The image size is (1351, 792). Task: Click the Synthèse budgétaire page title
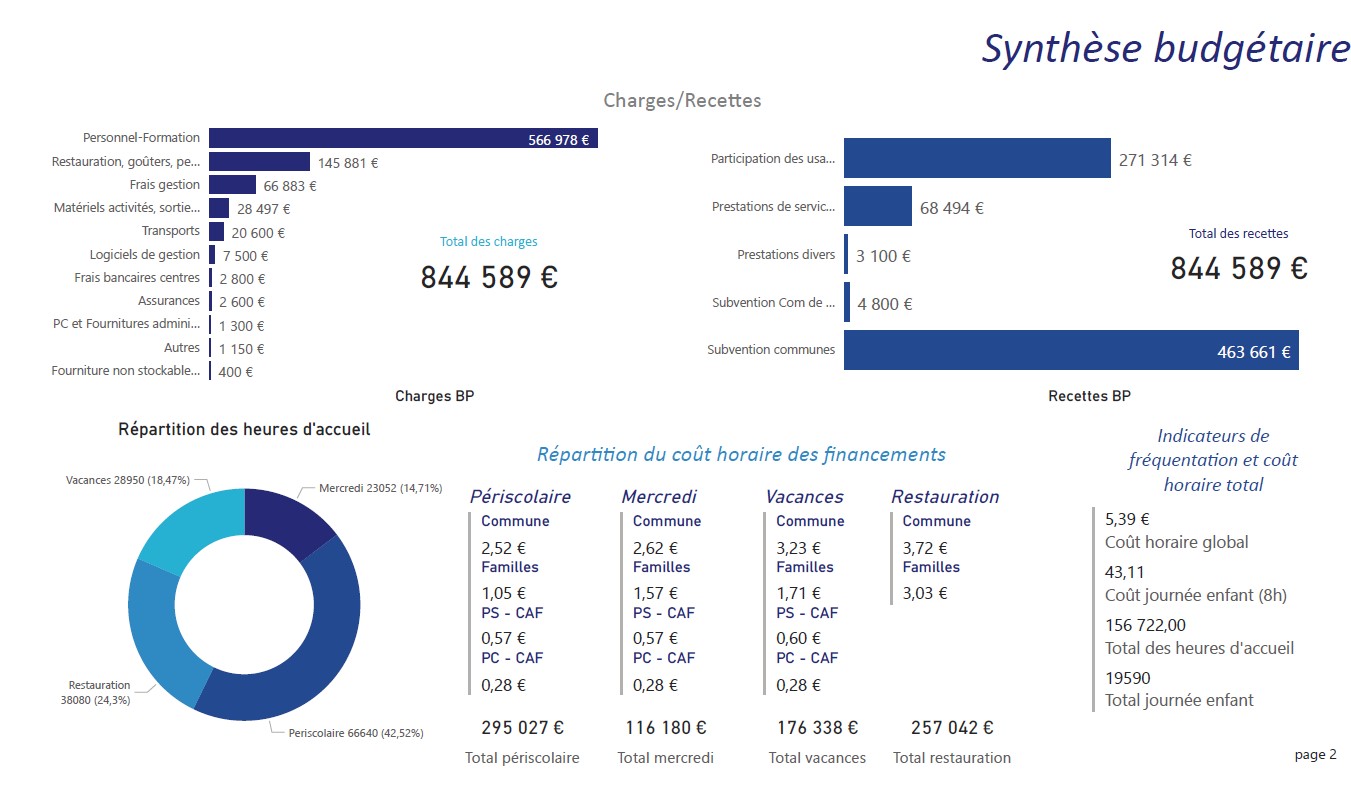pyautogui.click(x=1165, y=48)
